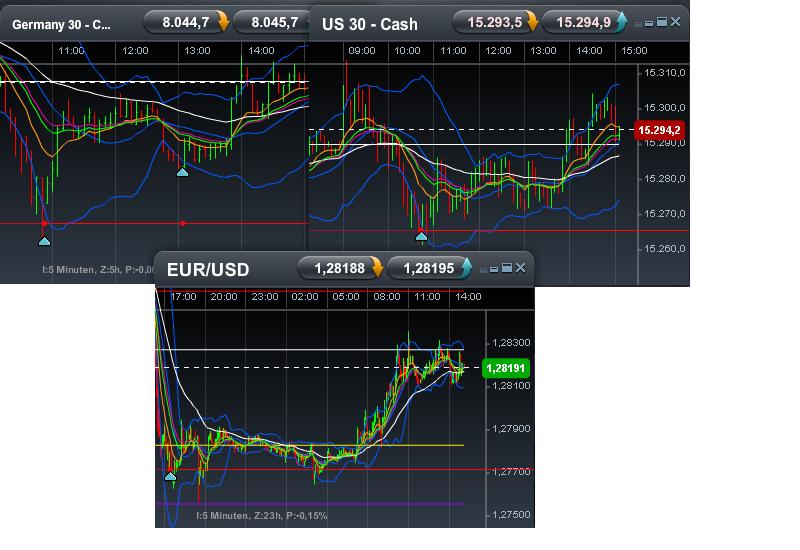Click the 1,28100 price axis label
The height and width of the screenshot is (550, 800).
point(511,386)
